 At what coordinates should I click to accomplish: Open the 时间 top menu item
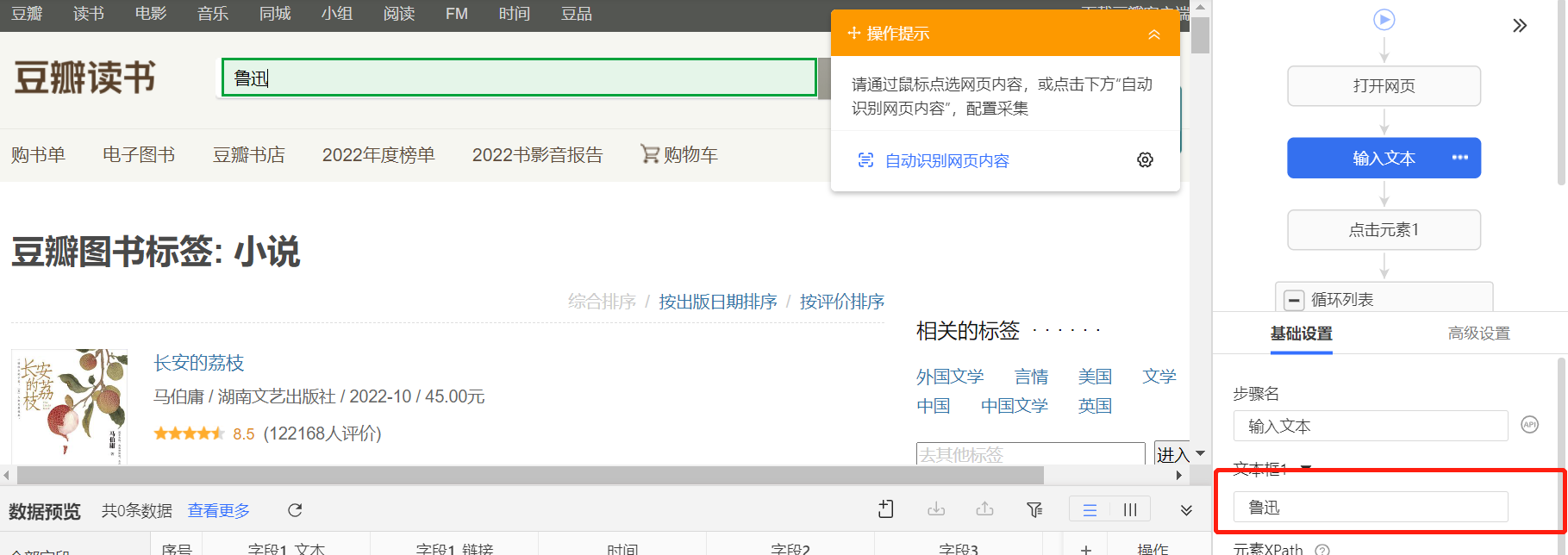(515, 14)
